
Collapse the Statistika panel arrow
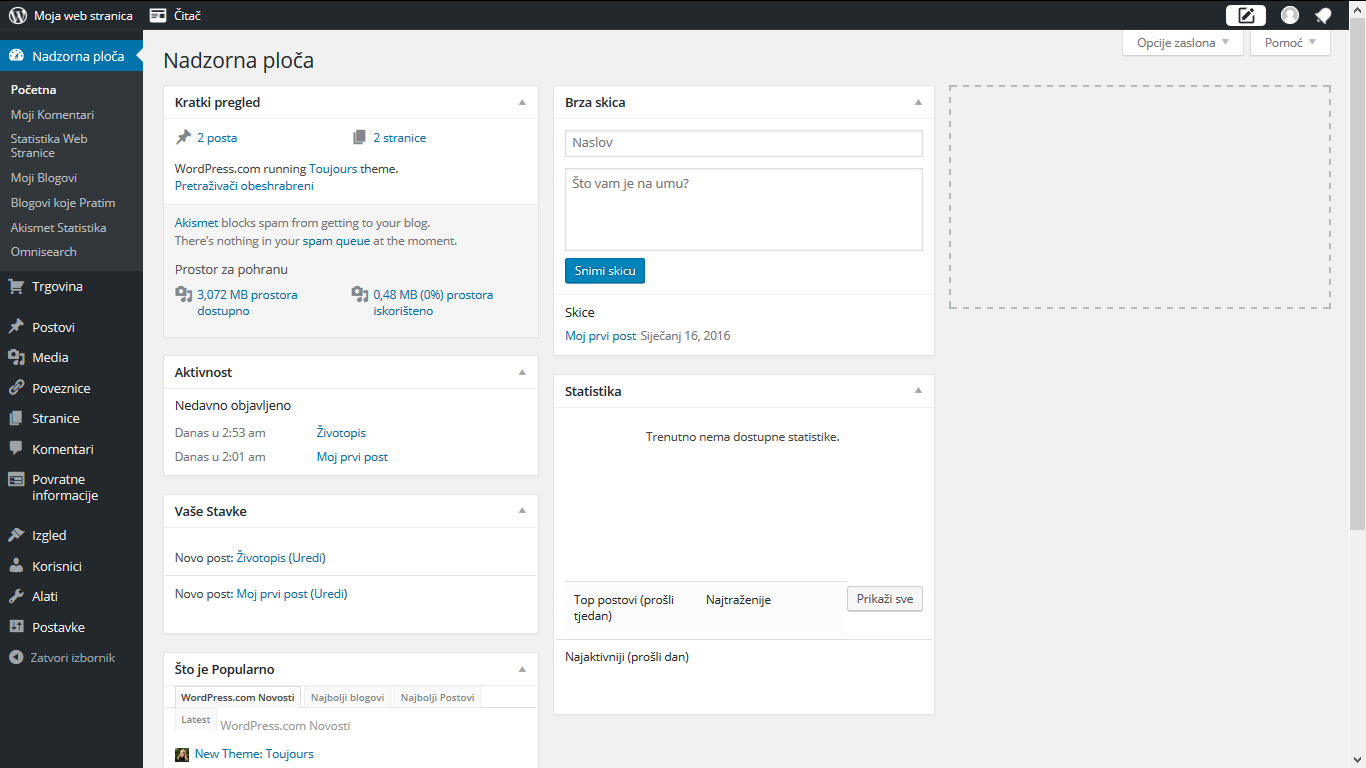918,392
